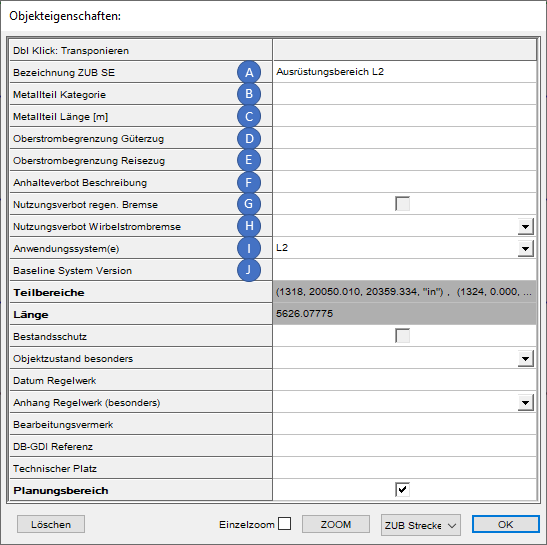Click the Löschen button
Screen dimensions: 547x545
pos(51,524)
